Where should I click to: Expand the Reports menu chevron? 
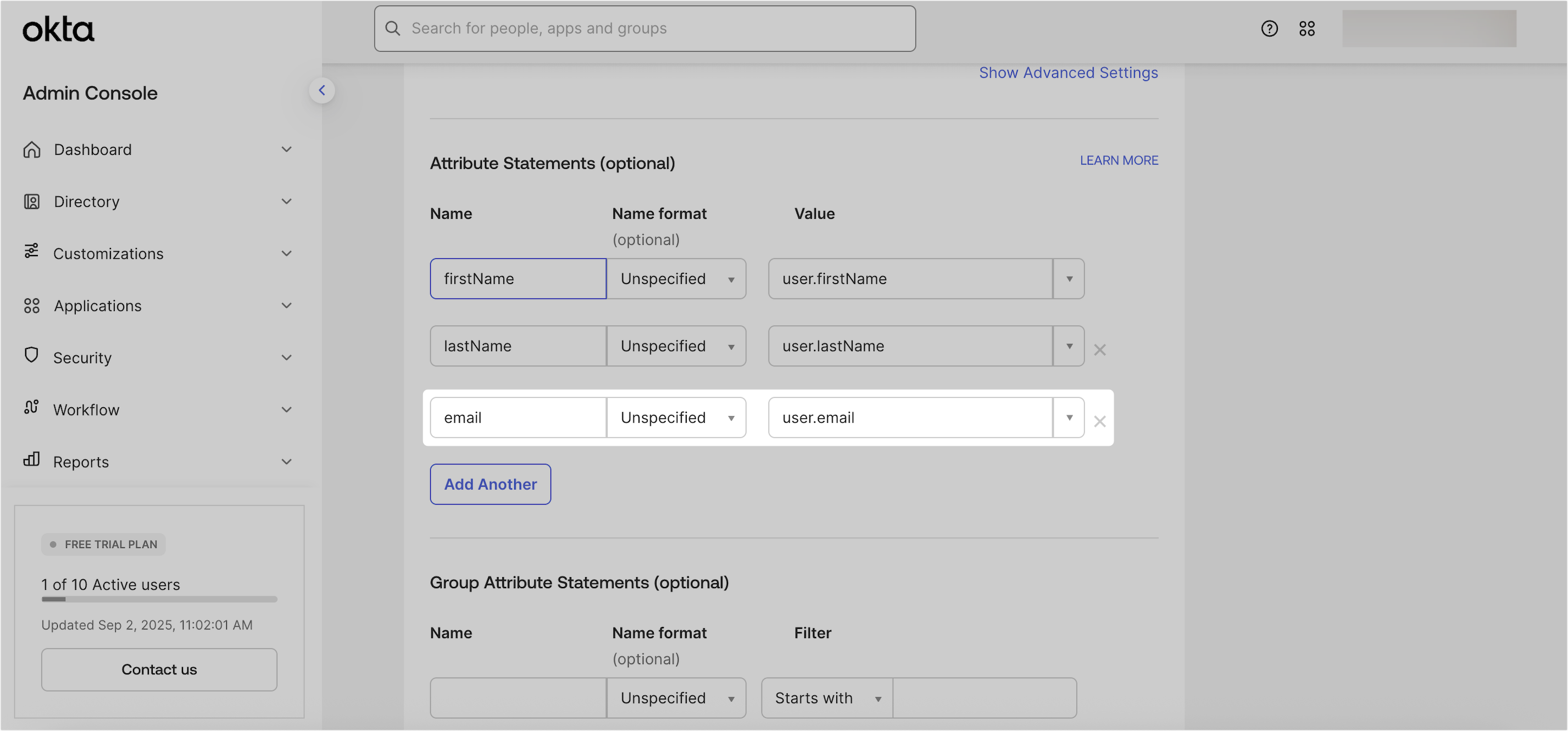click(287, 462)
